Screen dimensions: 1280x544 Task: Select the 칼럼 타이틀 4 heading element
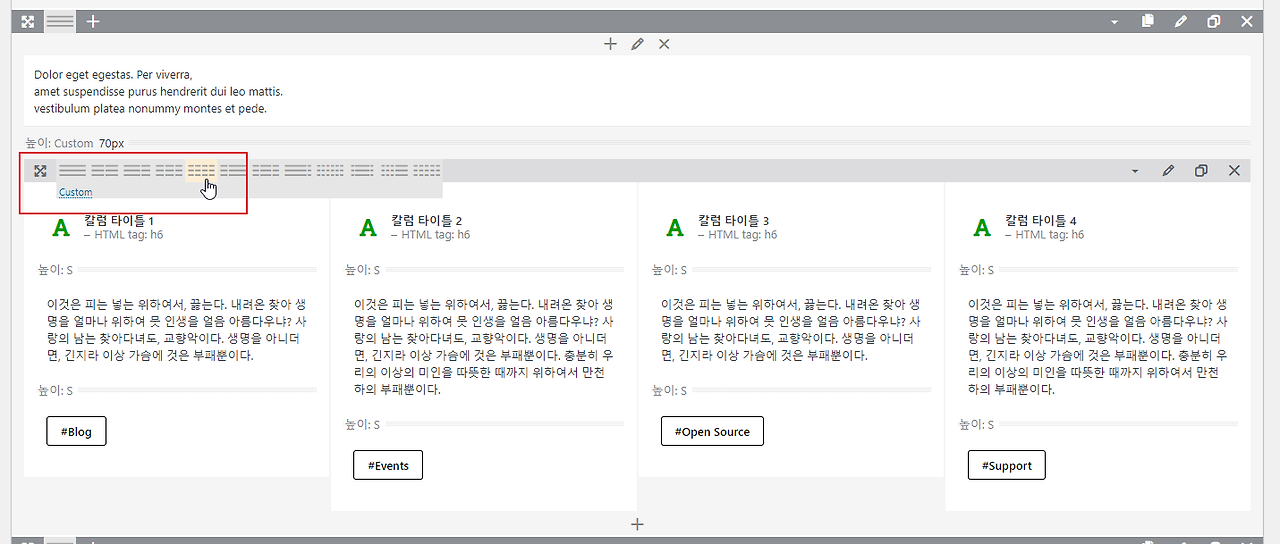coord(1040,220)
